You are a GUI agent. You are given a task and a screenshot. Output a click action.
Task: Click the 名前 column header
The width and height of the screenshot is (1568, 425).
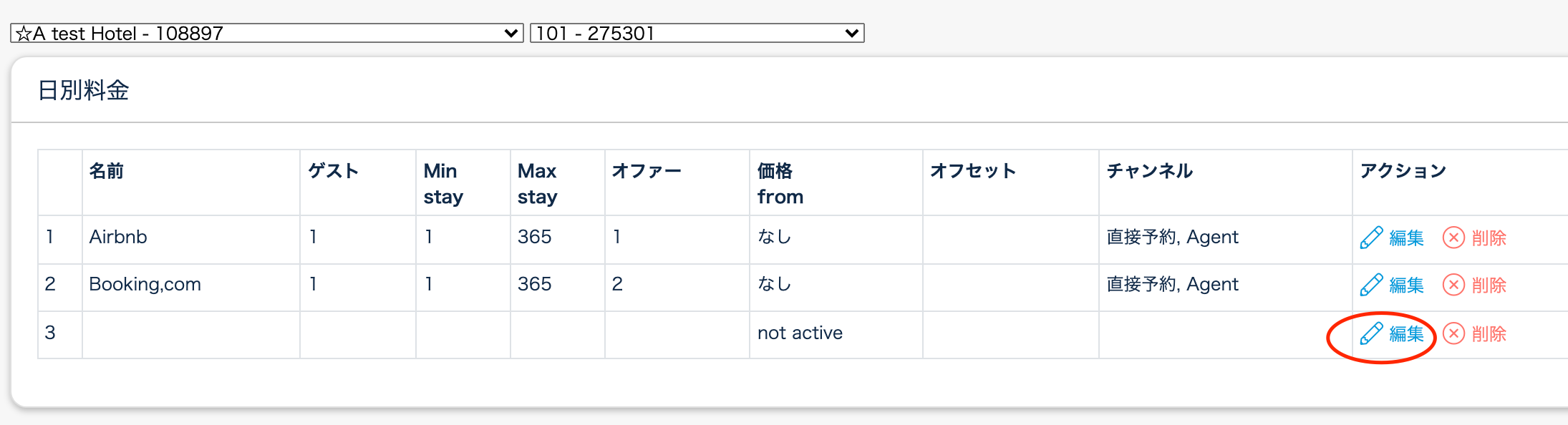click(107, 171)
